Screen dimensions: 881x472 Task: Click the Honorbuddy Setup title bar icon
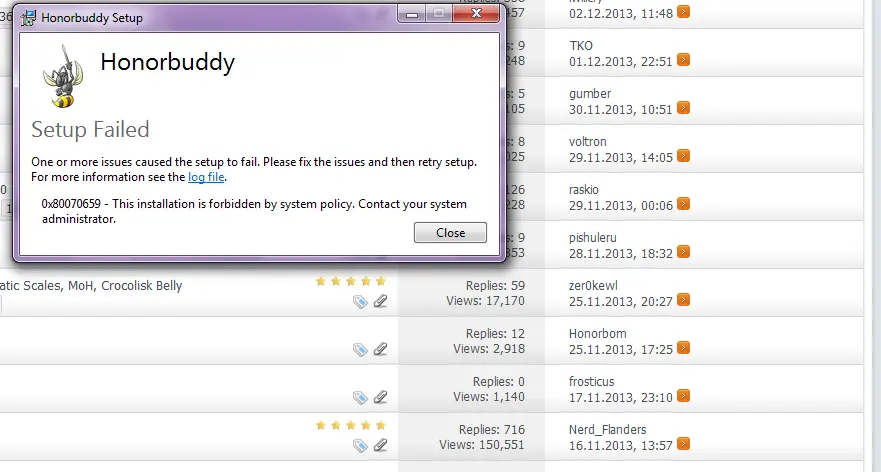[x=28, y=18]
